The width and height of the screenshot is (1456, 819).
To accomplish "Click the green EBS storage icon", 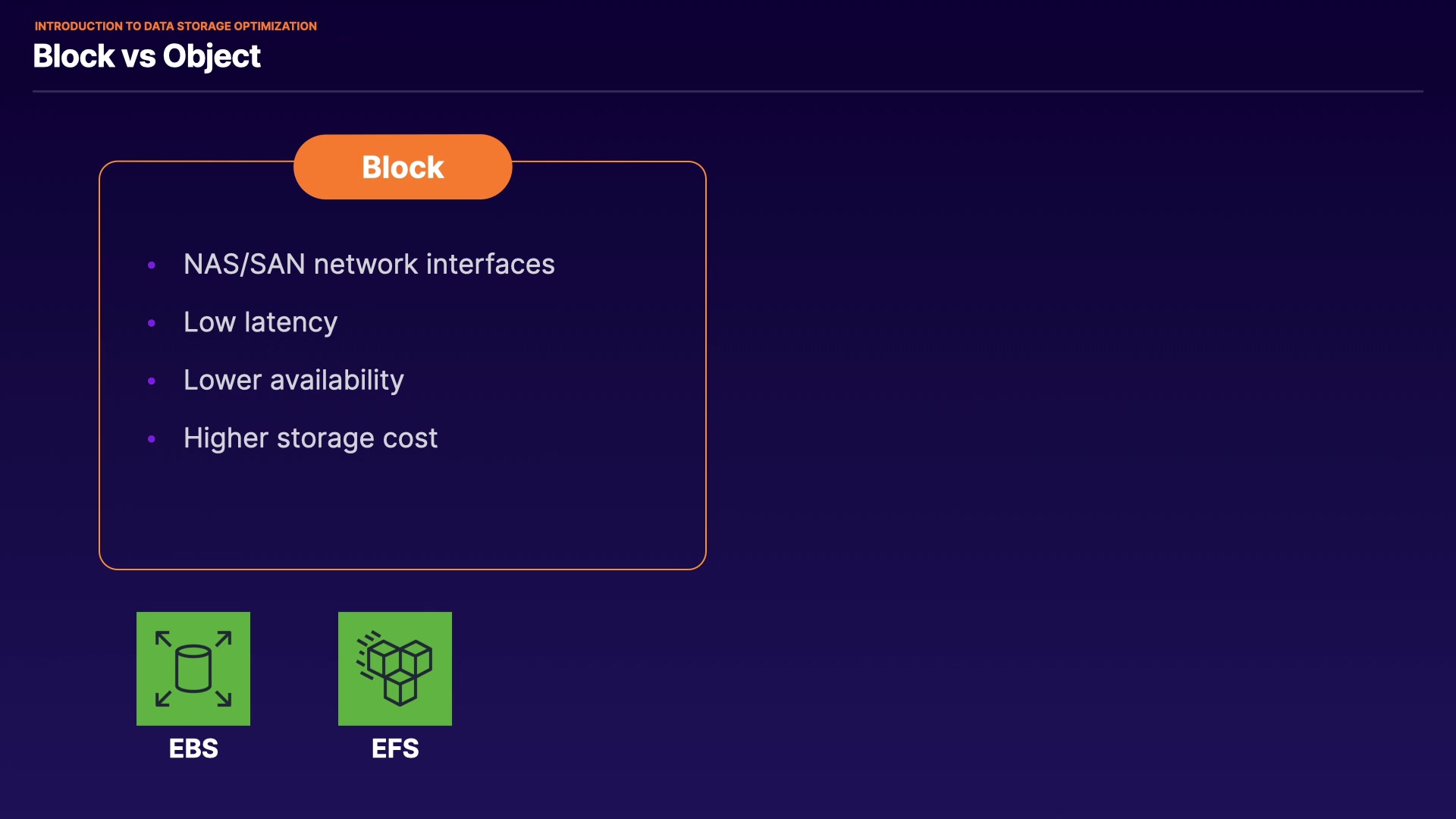I will (193, 668).
